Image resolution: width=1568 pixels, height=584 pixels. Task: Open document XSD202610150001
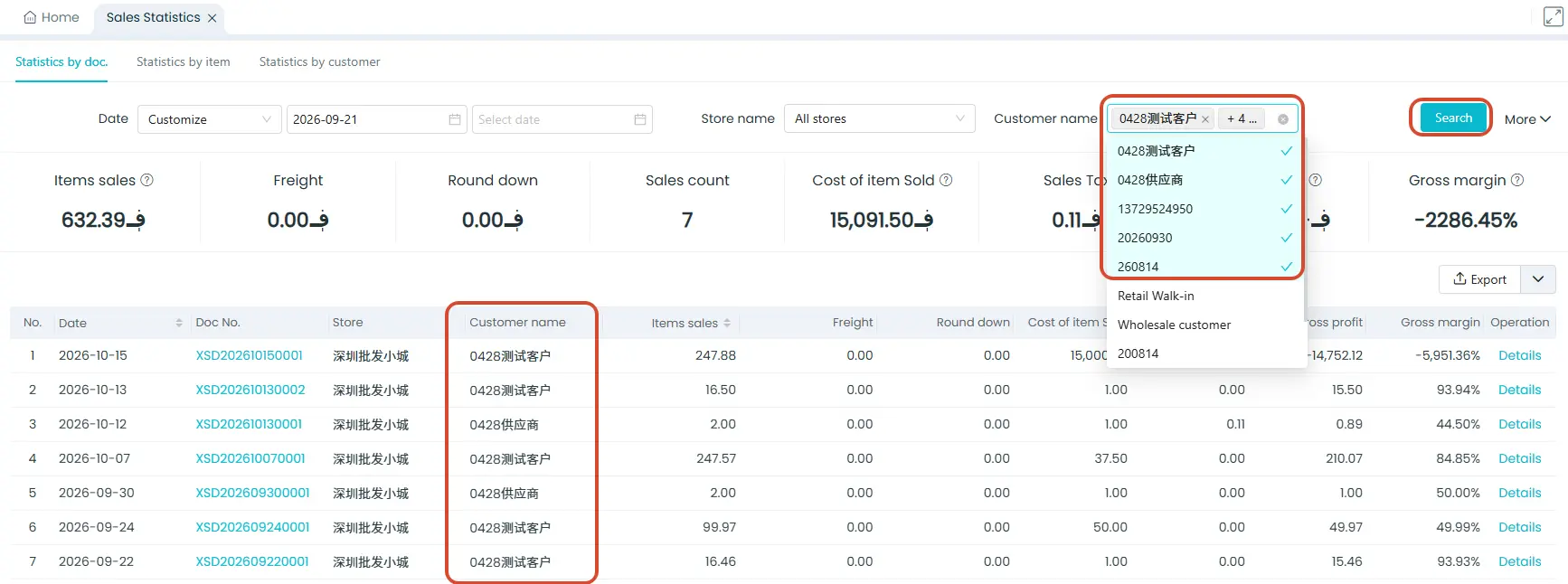pos(250,355)
